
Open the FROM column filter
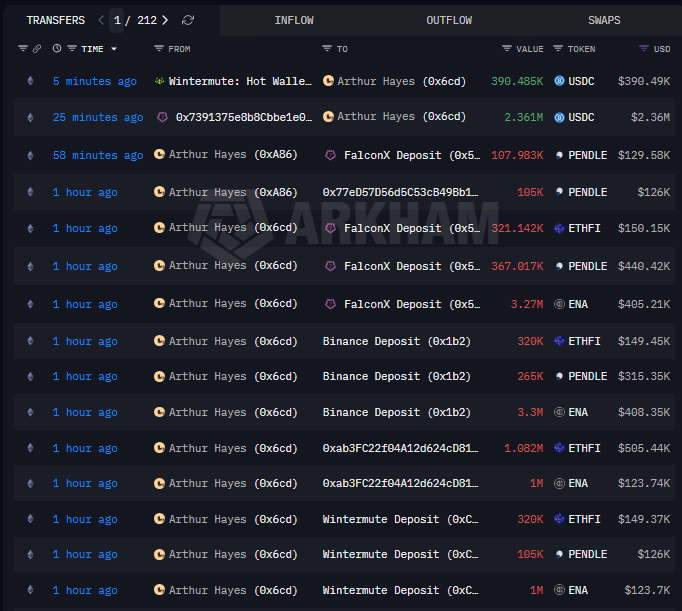159,49
